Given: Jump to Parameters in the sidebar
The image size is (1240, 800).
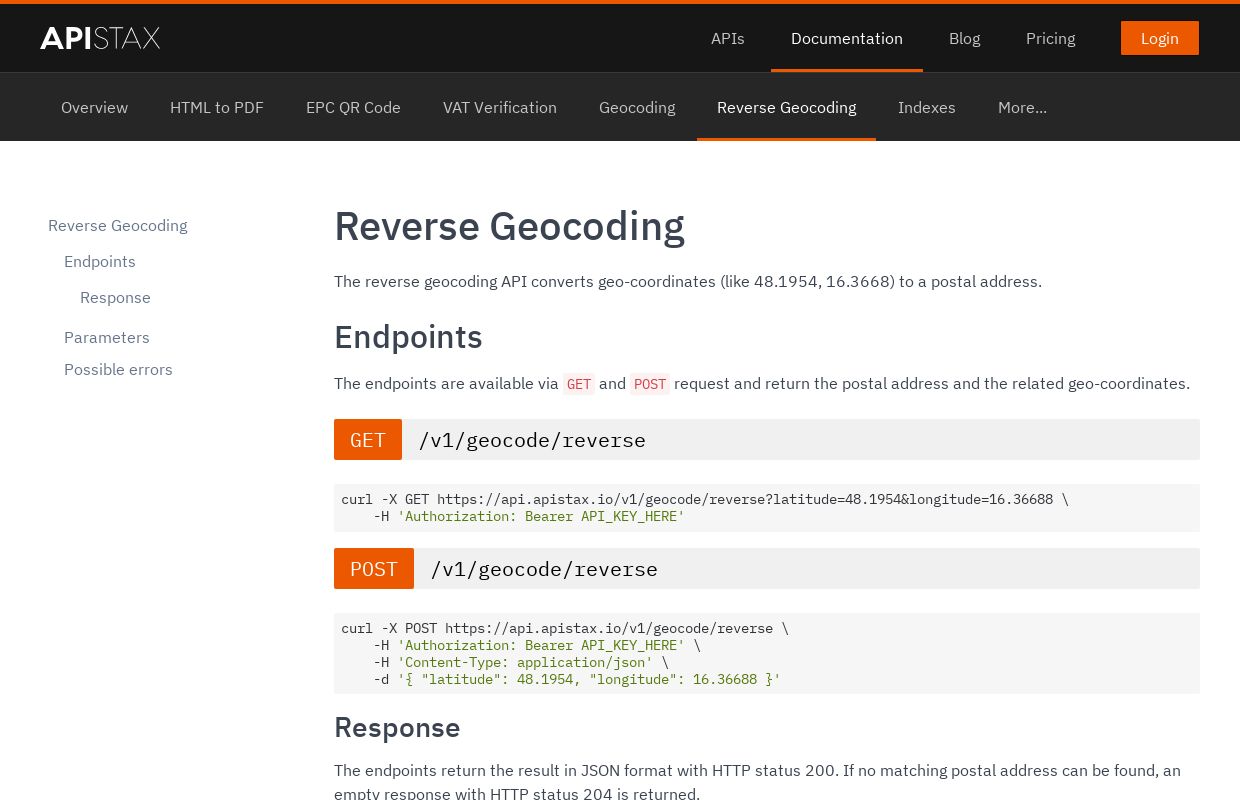Looking at the screenshot, I should 107,337.
